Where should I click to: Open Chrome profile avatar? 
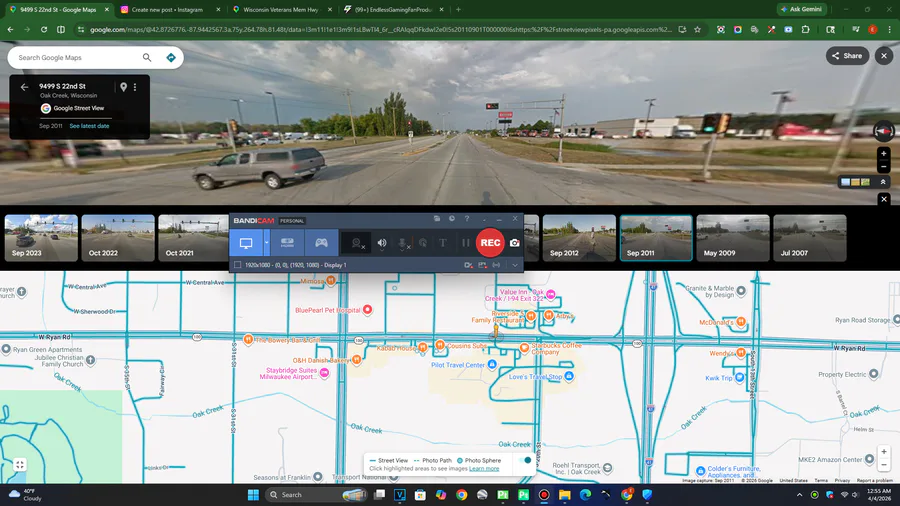(x=872, y=29)
